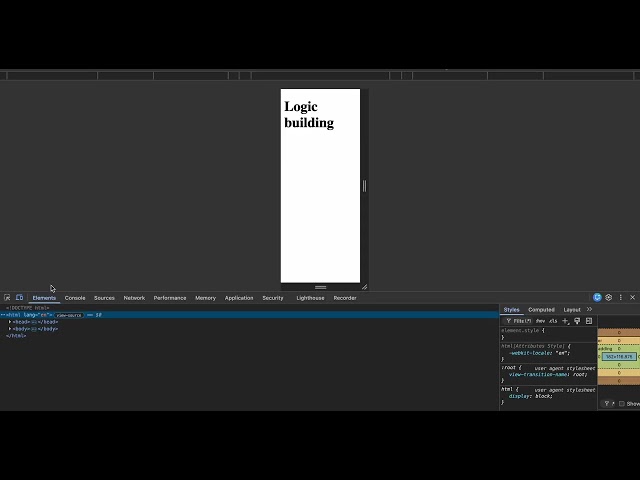The width and height of the screenshot is (640, 480).
Task: Select the closing /html tag line
Action: tap(16, 336)
